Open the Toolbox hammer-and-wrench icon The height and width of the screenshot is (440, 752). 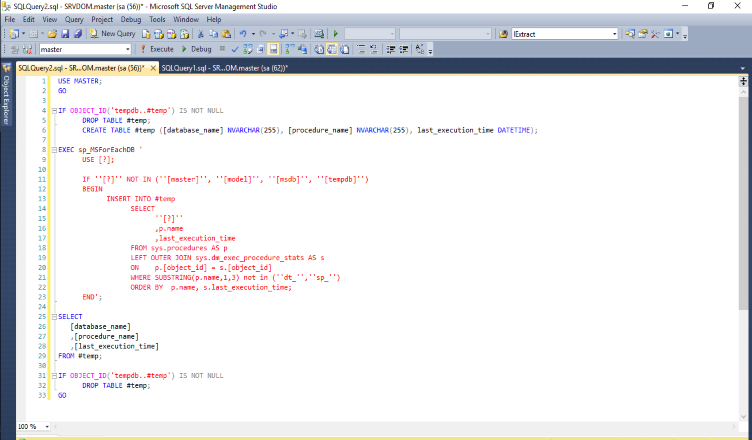pyautogui.click(x=655, y=34)
